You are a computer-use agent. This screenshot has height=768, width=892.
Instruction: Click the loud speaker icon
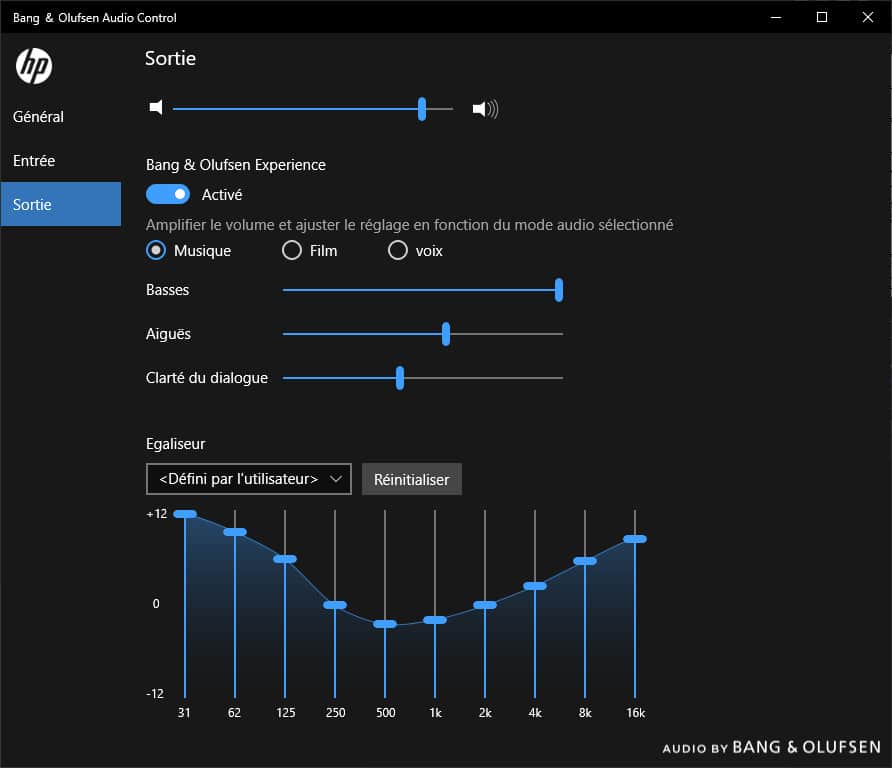pos(485,109)
